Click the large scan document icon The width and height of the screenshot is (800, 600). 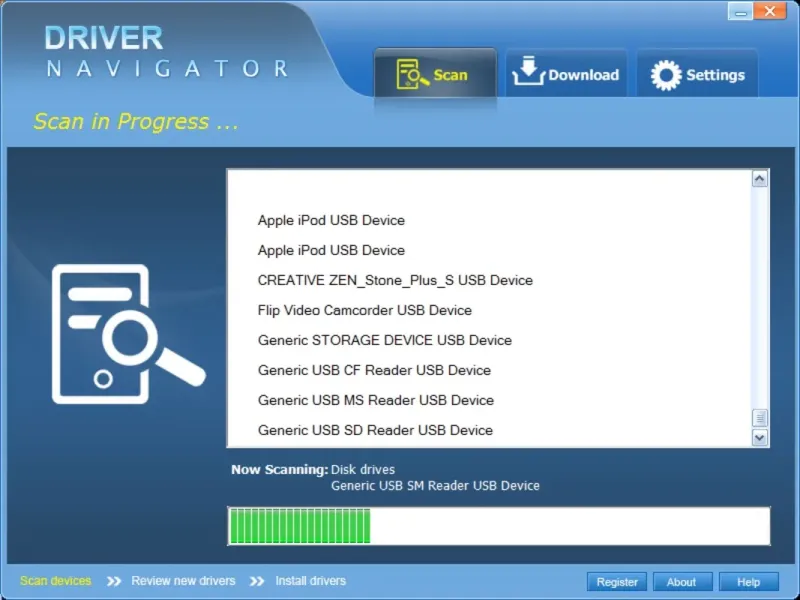coord(128,334)
